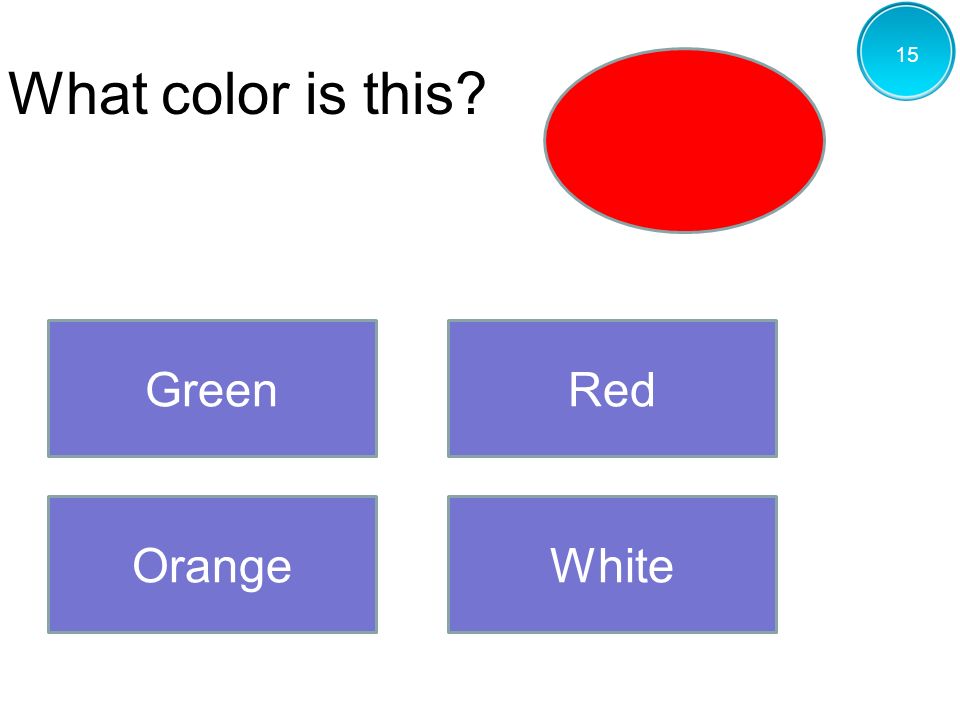The width and height of the screenshot is (960, 720).
Task: Click the red ellipse beside the question
Action: [684, 140]
